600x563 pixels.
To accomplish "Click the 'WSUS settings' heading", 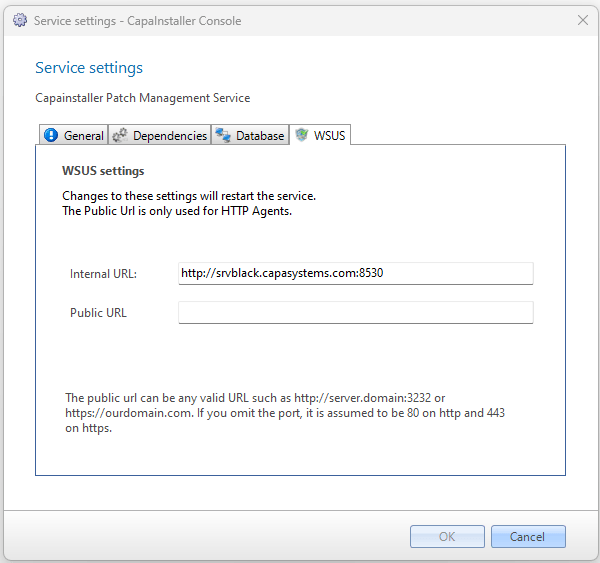I will (x=103, y=171).
